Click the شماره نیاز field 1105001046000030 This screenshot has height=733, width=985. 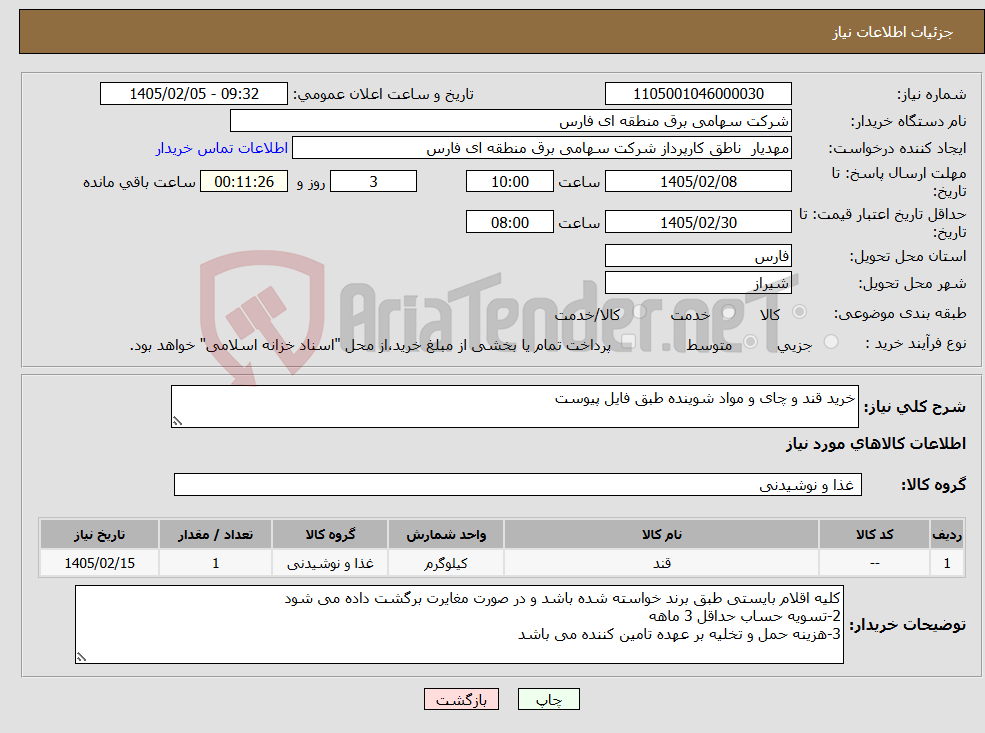(x=698, y=94)
